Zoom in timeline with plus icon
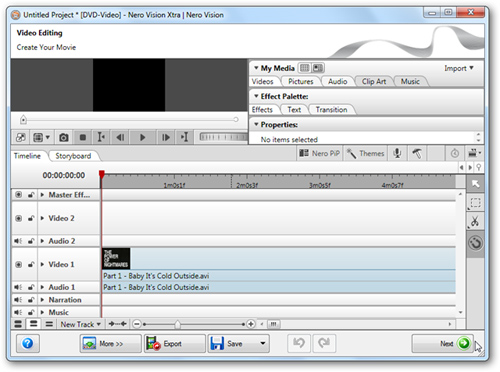 [251, 324]
